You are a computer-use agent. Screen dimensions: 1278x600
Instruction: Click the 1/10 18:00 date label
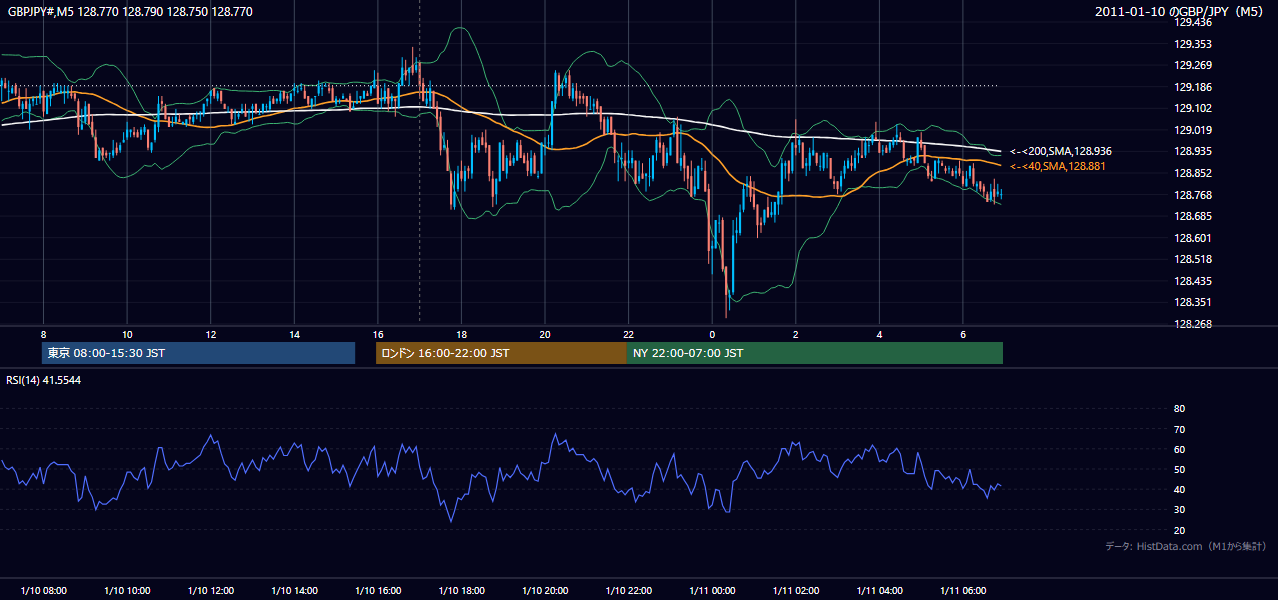pyautogui.click(x=461, y=591)
